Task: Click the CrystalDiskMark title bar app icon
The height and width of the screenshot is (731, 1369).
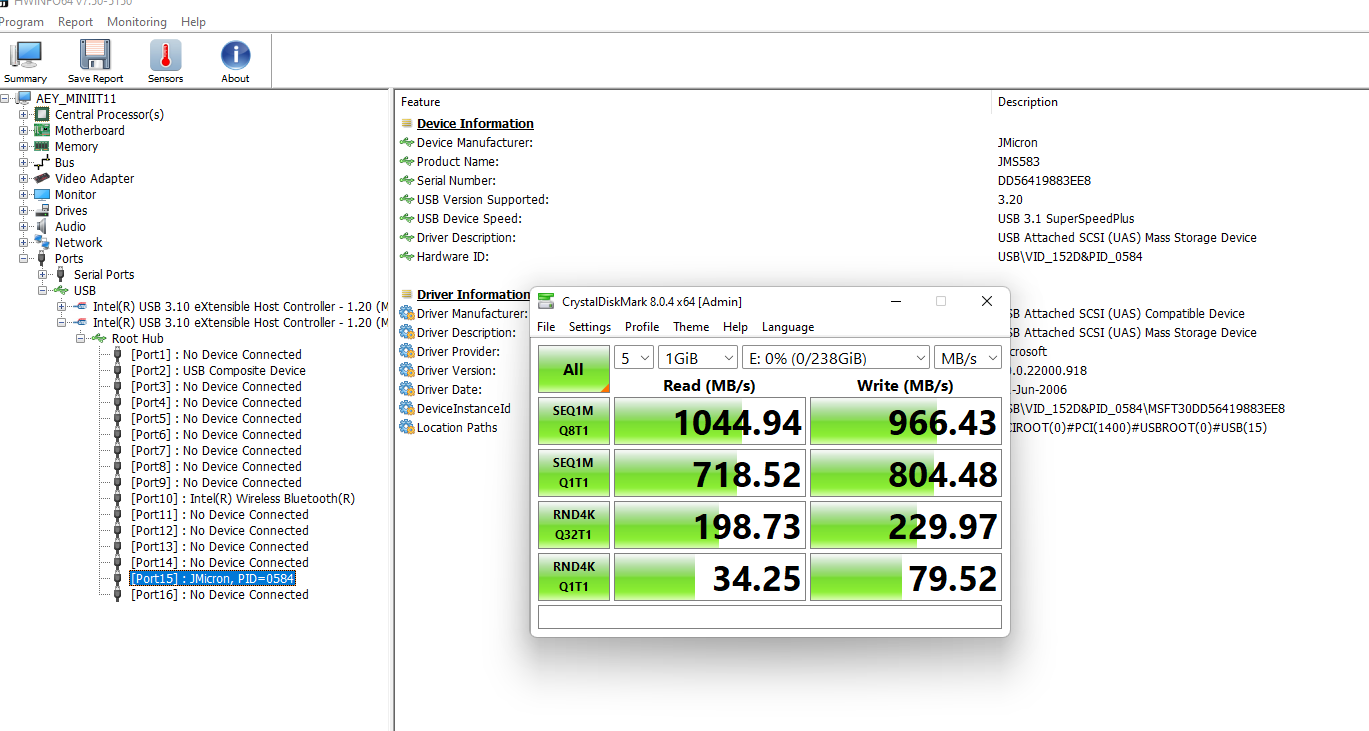Action: point(546,301)
